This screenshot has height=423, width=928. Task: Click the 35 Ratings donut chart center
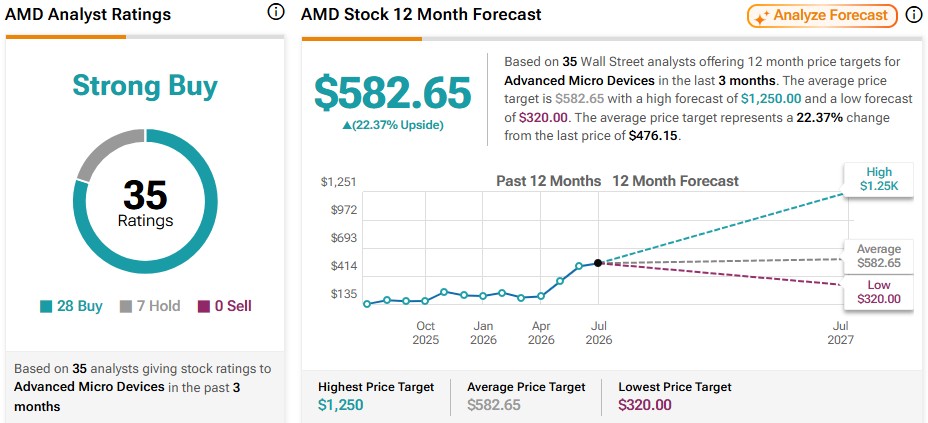click(146, 202)
